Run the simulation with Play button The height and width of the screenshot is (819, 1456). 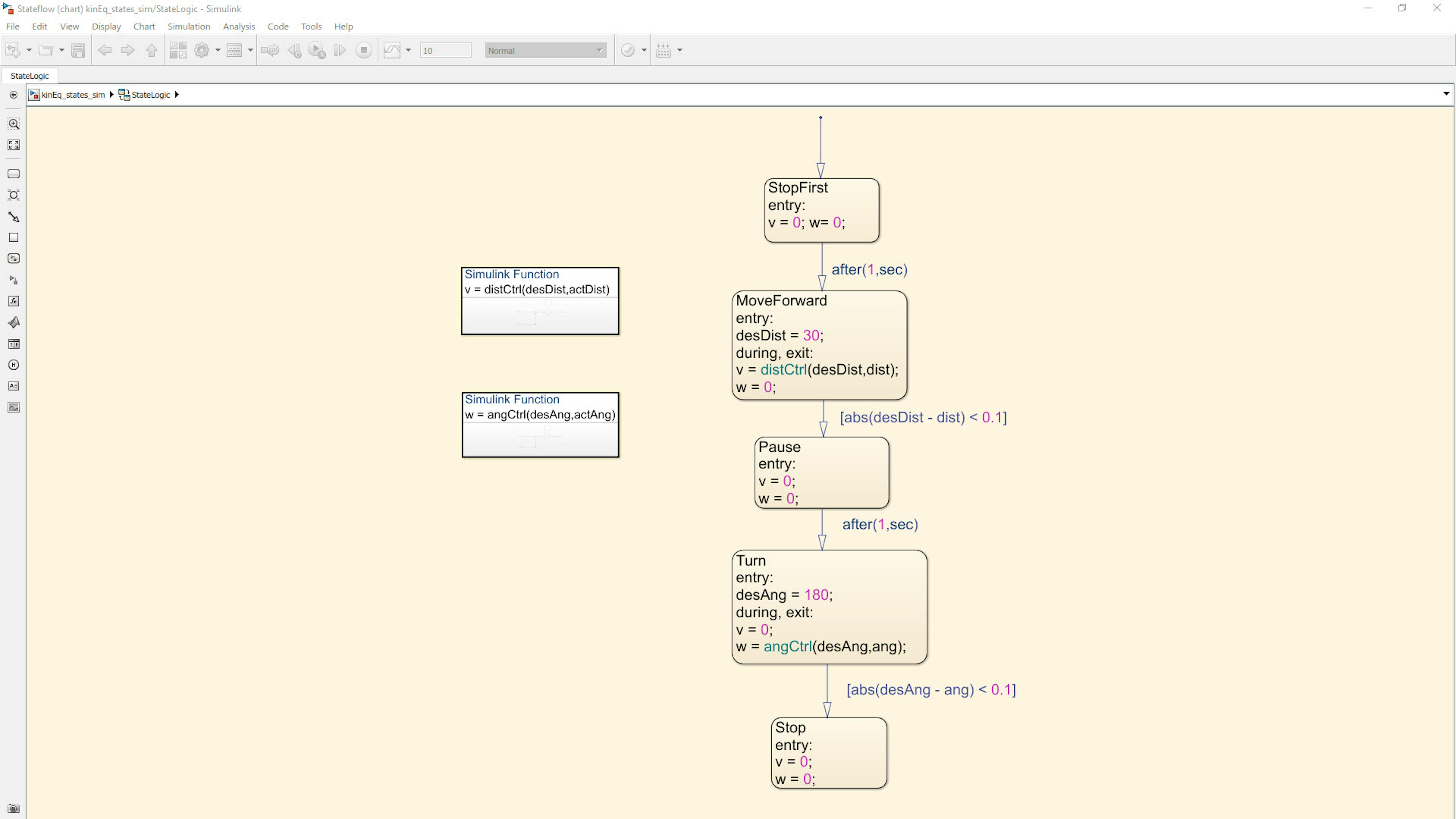pos(317,50)
